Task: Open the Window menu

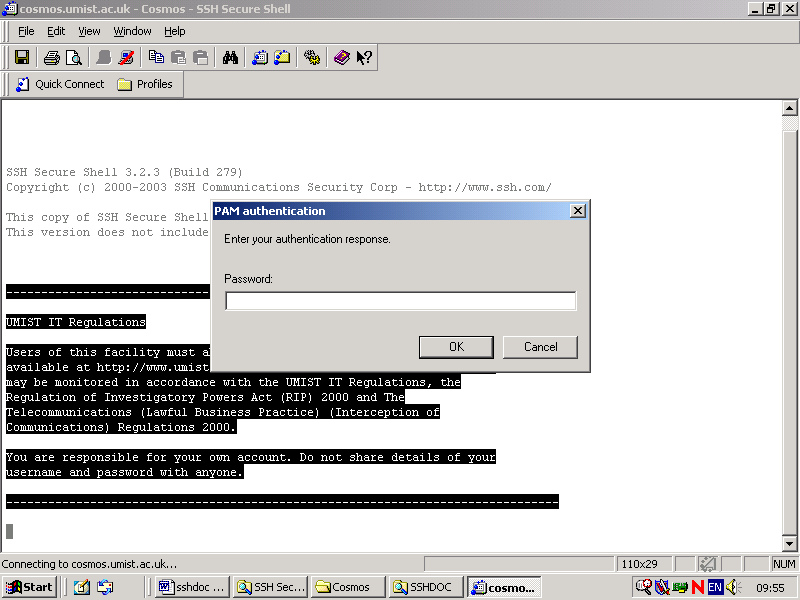Action: tap(132, 31)
